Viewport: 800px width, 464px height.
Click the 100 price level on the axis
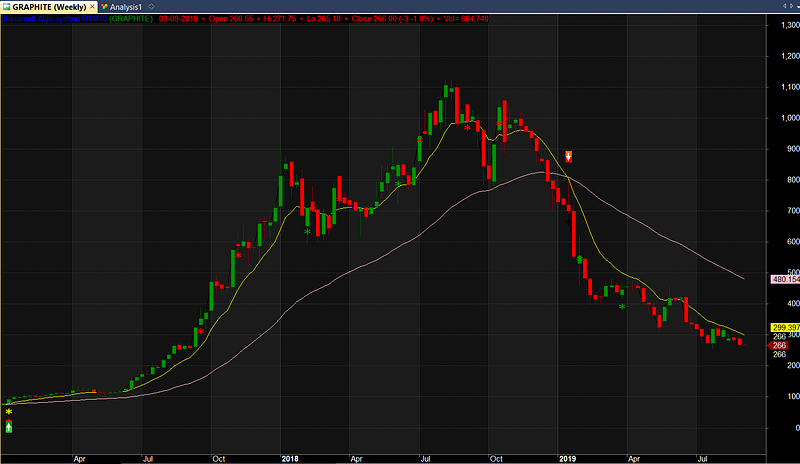(x=793, y=397)
